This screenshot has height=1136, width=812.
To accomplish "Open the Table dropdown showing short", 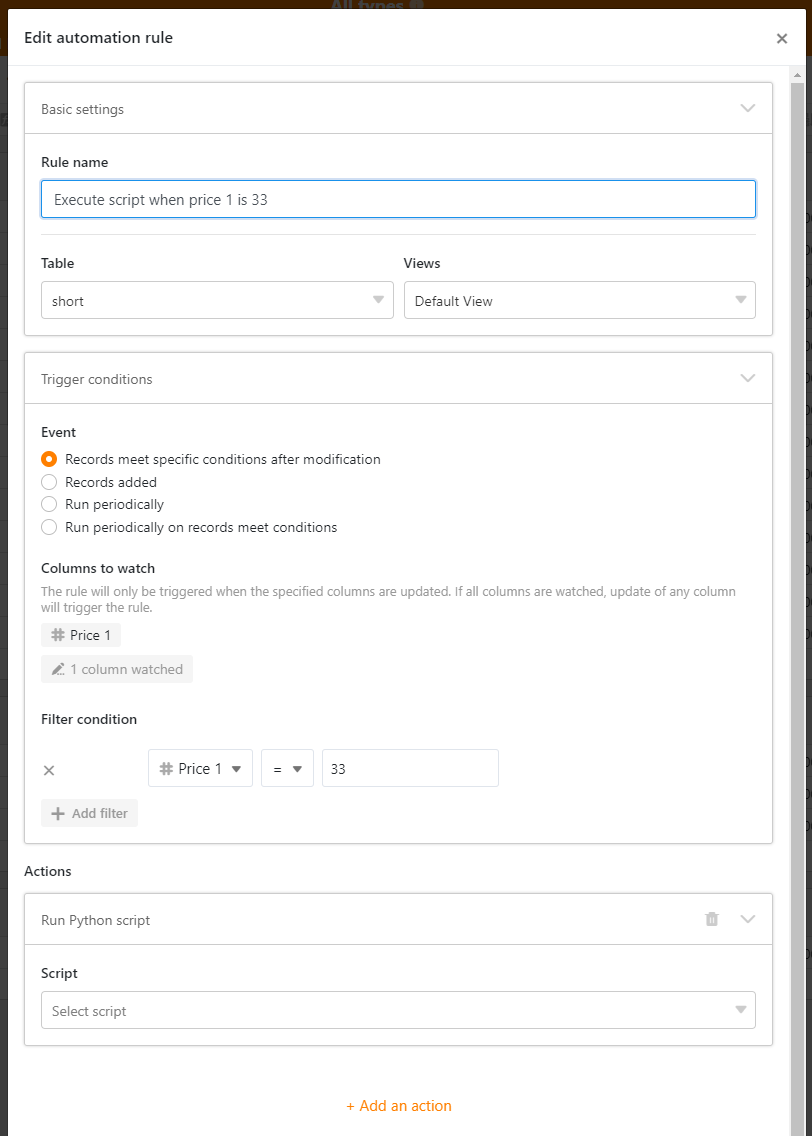I will [217, 301].
